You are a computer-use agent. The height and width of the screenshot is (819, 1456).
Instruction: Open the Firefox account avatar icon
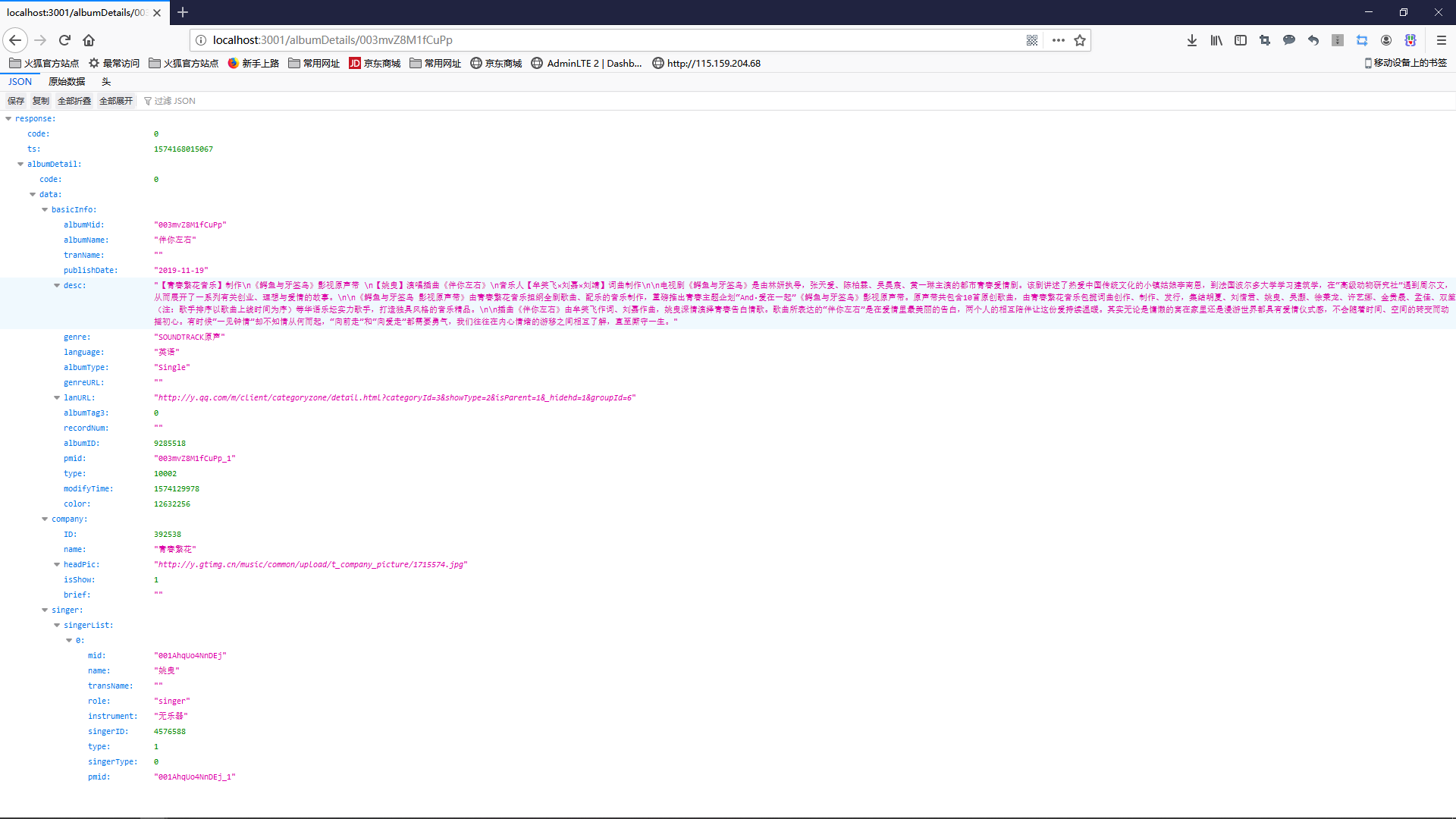click(1386, 40)
